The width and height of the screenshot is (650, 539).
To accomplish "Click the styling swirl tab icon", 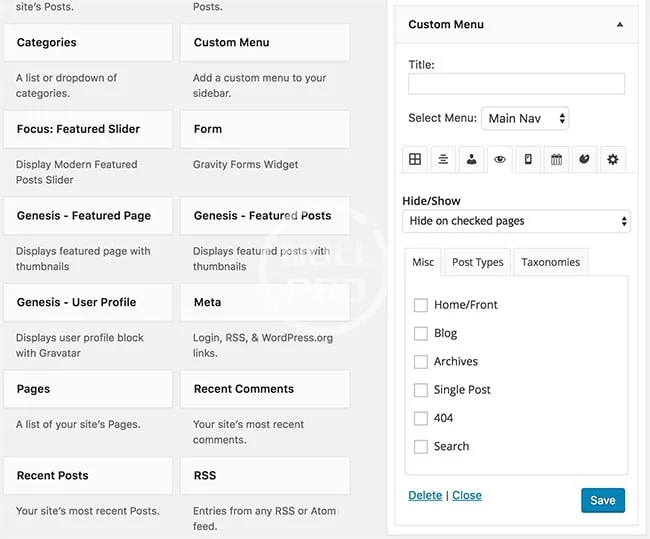I will click(584, 159).
